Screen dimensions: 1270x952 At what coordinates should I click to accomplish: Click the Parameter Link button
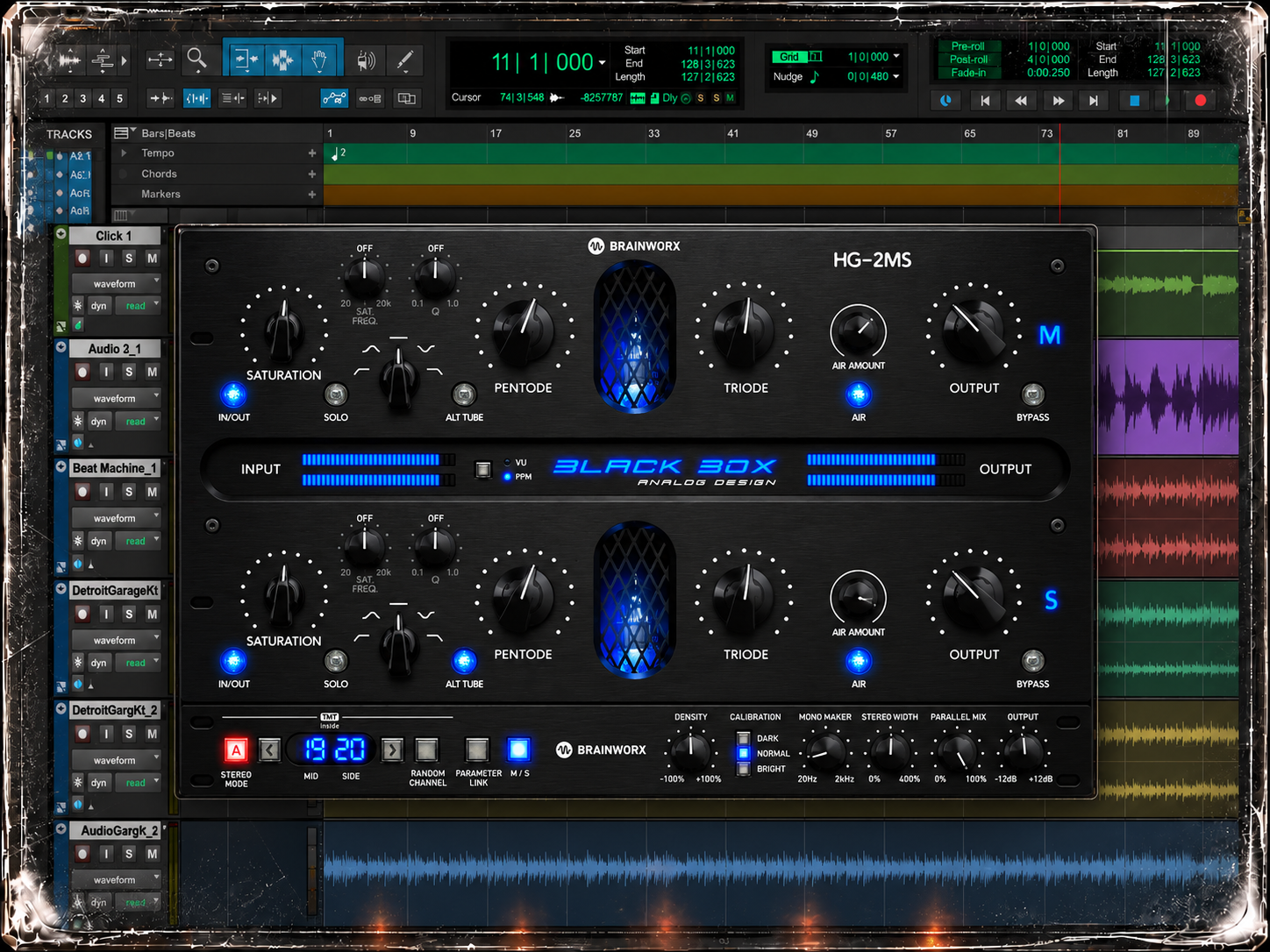[x=477, y=750]
